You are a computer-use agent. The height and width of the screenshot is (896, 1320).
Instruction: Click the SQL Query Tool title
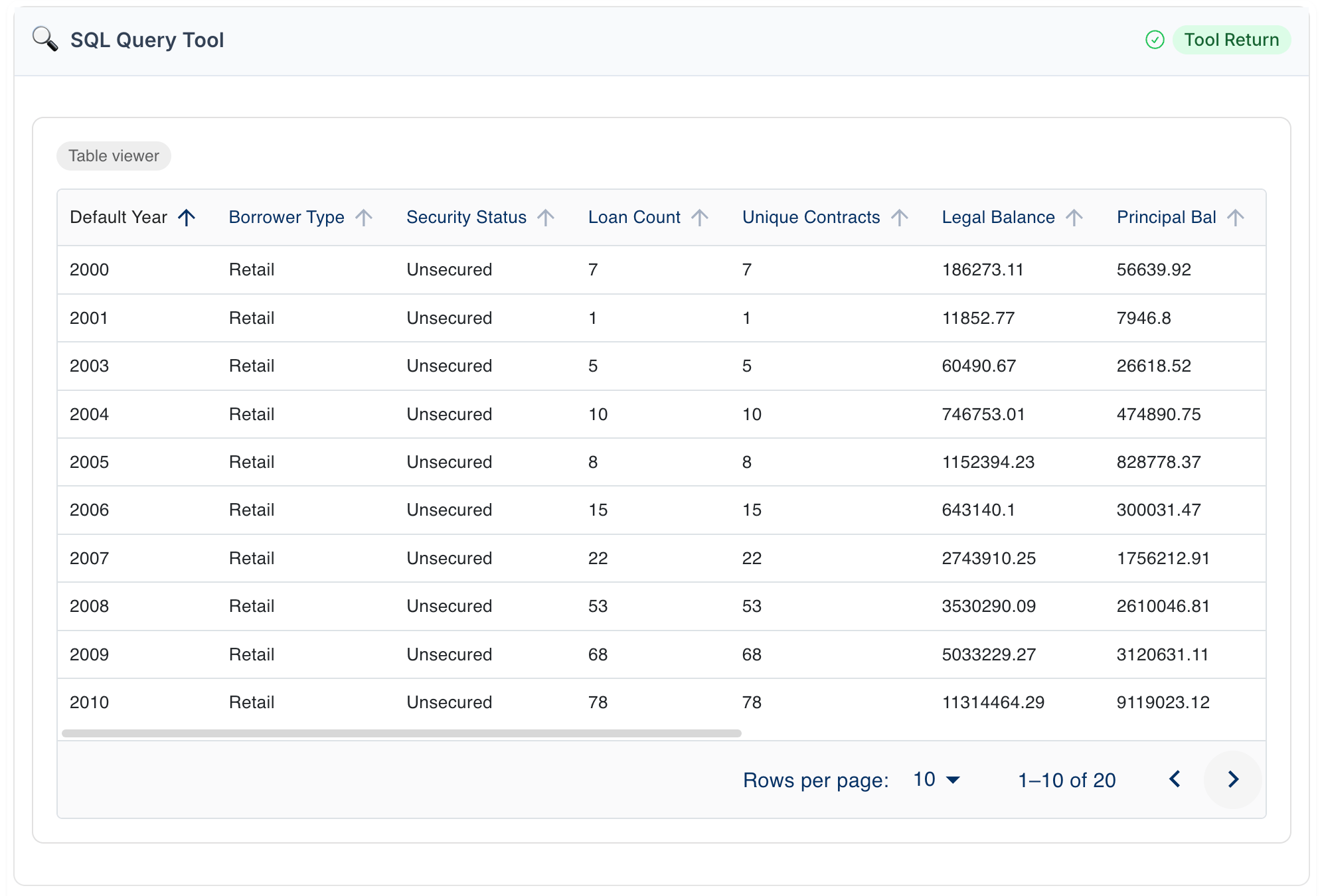point(147,40)
